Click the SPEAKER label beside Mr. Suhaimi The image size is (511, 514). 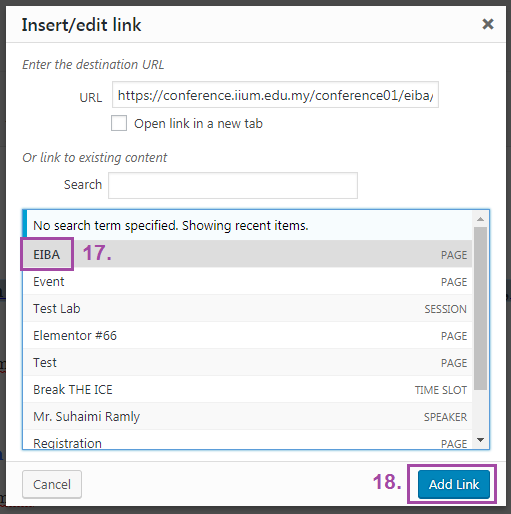[445, 417]
